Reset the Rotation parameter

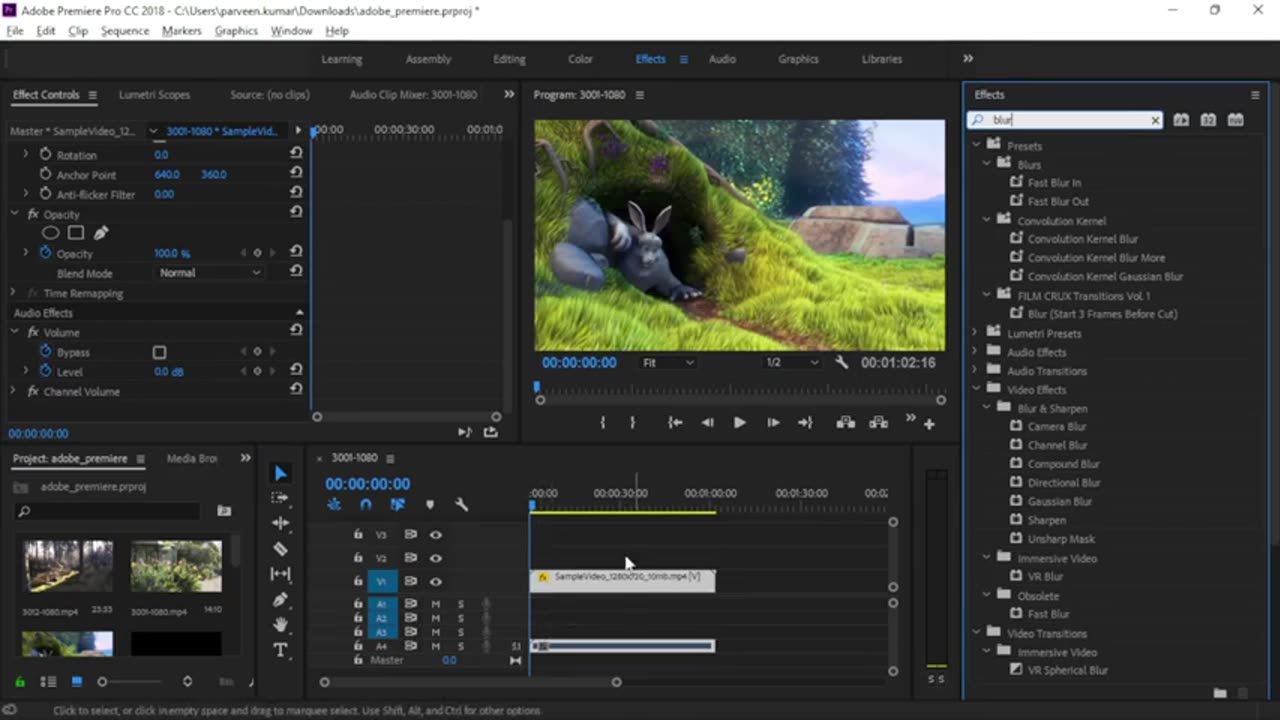(x=296, y=153)
